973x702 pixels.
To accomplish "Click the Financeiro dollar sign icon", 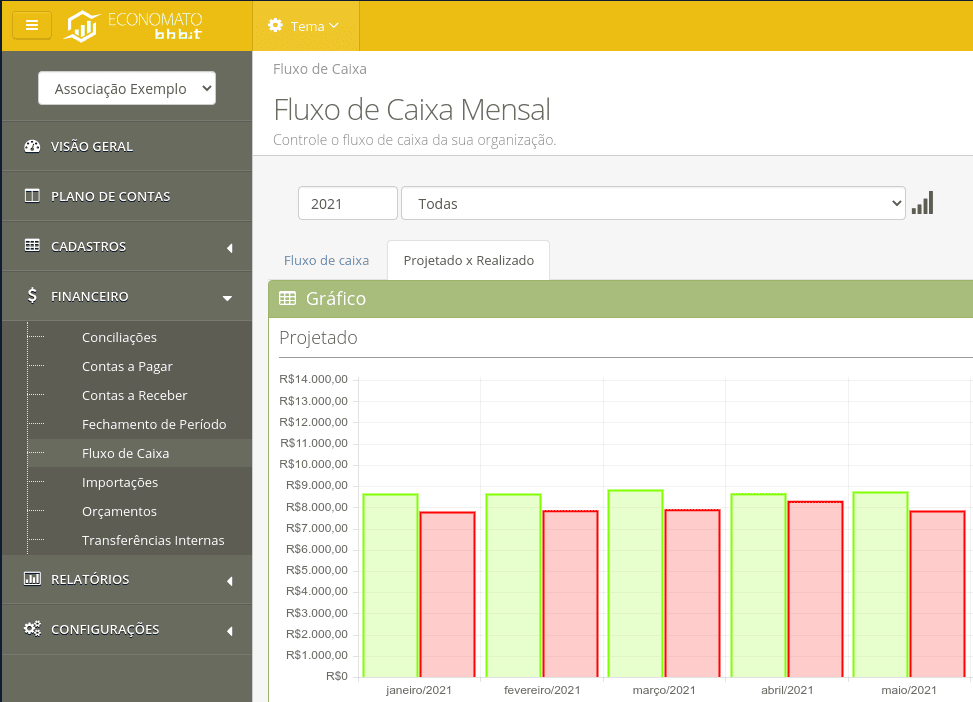I will click(x=32, y=295).
